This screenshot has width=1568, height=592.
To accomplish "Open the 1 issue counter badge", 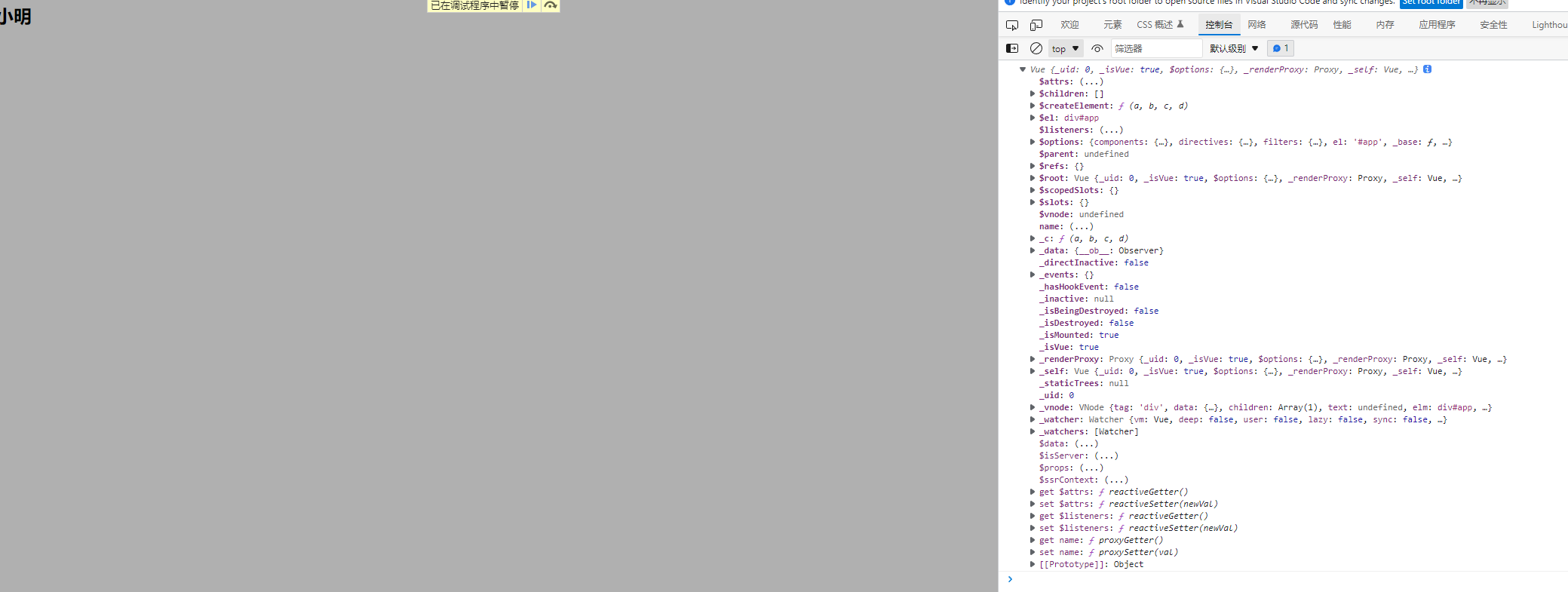I will pos(1281,48).
